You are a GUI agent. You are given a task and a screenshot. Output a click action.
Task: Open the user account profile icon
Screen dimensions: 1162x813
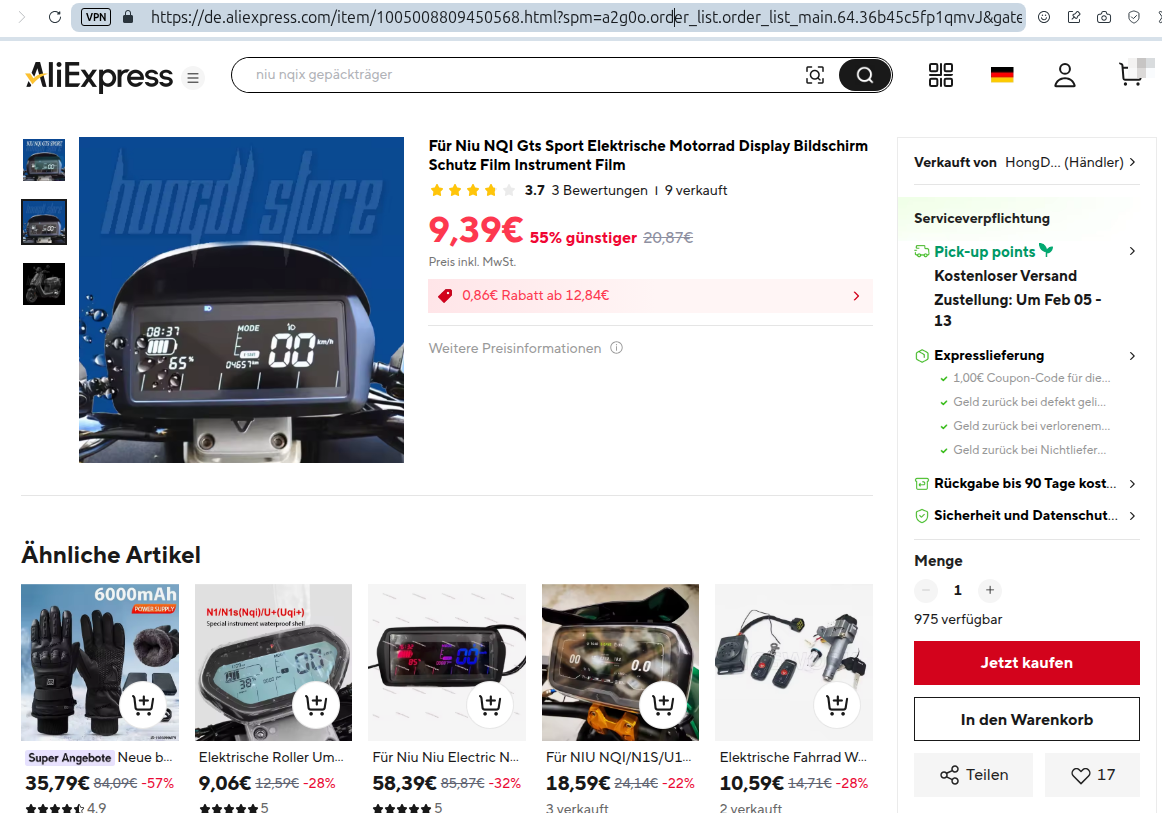1064,75
